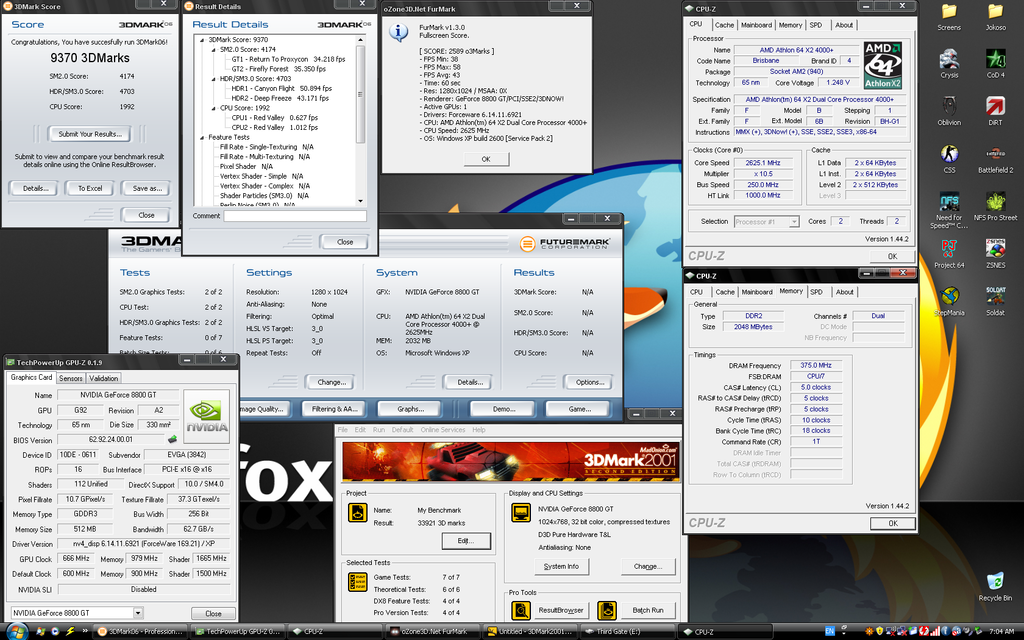Click Filtering & AA... button
Viewport: 1024px width, 640px height.
[334, 409]
